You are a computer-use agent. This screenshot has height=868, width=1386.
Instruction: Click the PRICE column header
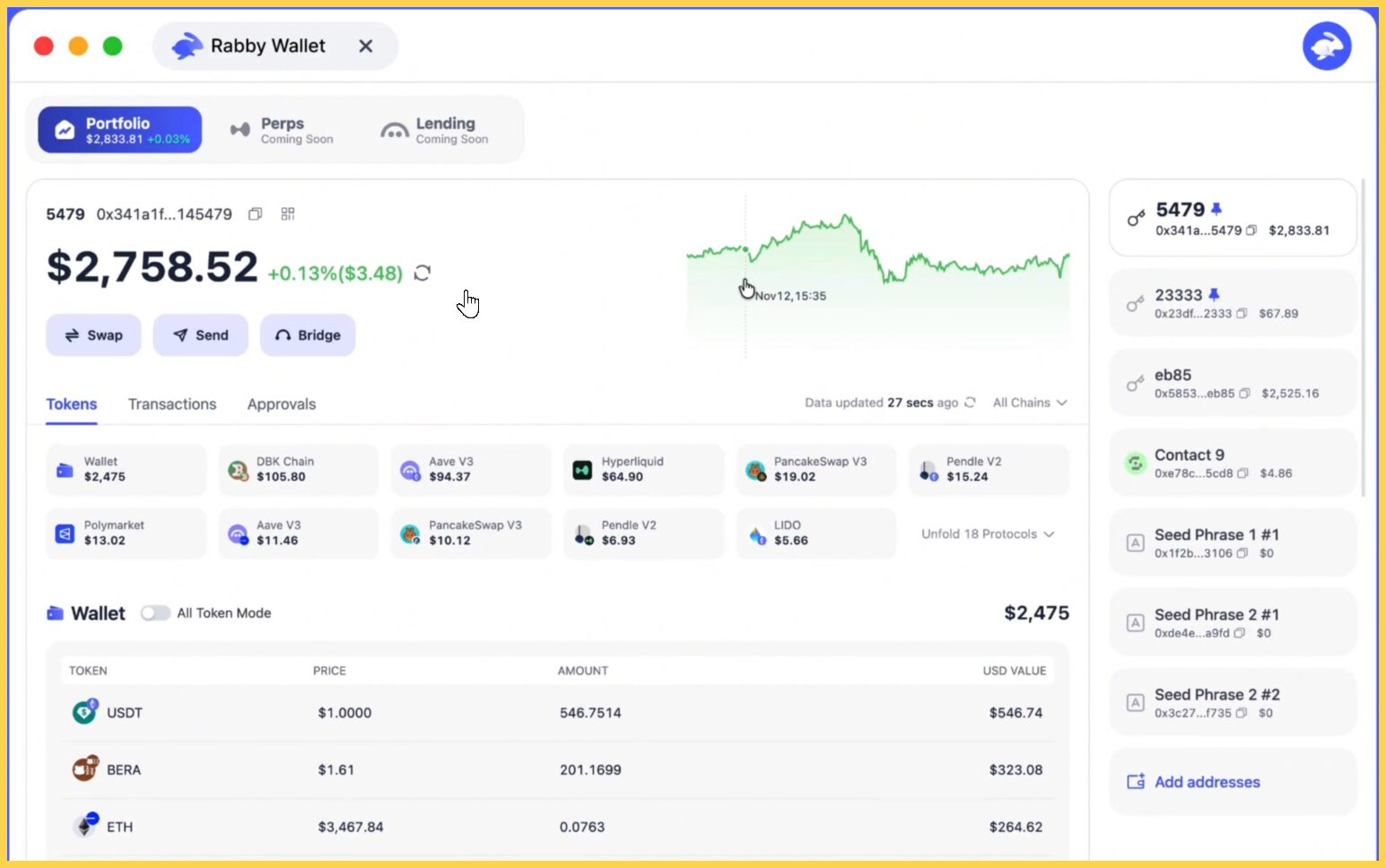click(x=329, y=671)
